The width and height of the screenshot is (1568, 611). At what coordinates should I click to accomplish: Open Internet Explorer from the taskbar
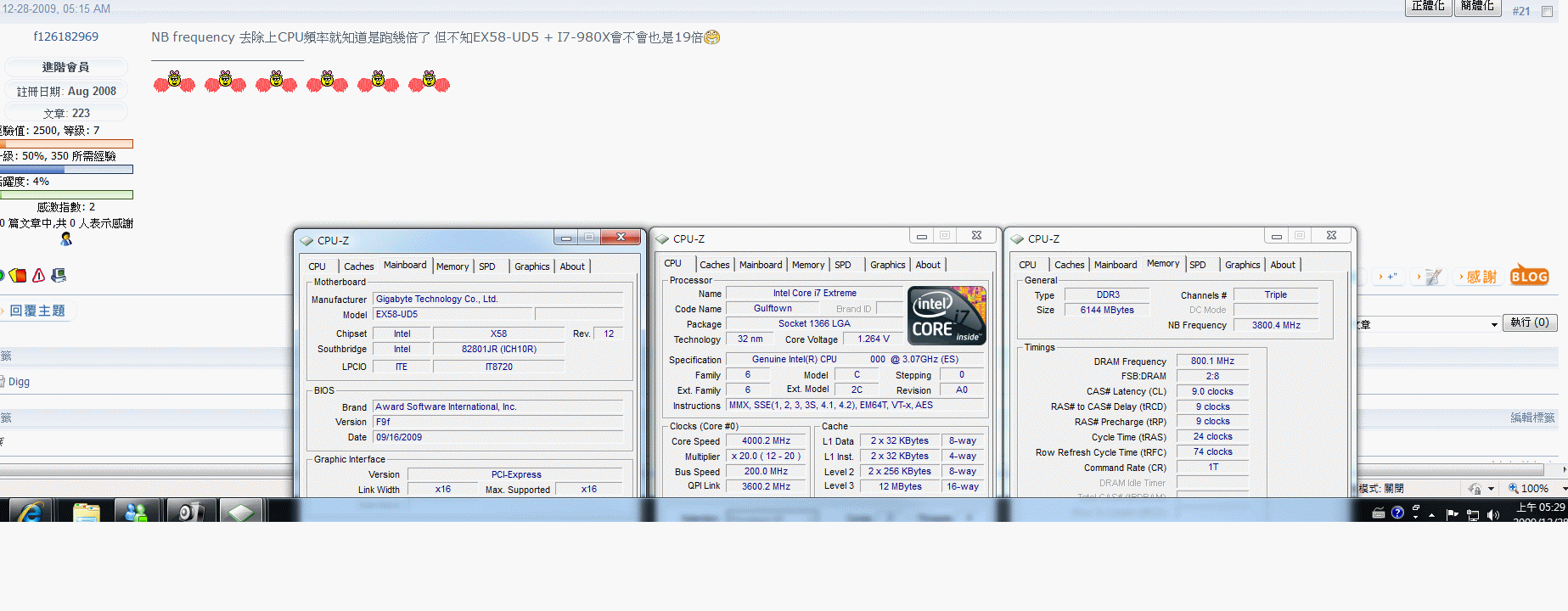click(31, 511)
